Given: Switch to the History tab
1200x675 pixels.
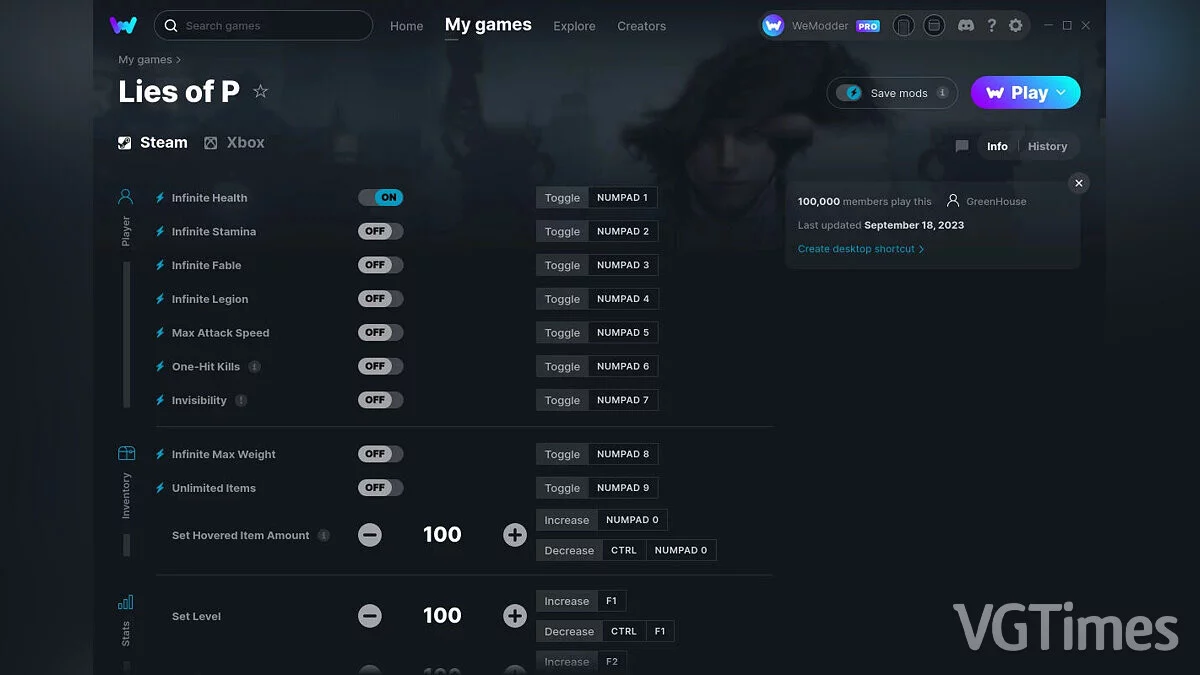Looking at the screenshot, I should [x=1047, y=146].
